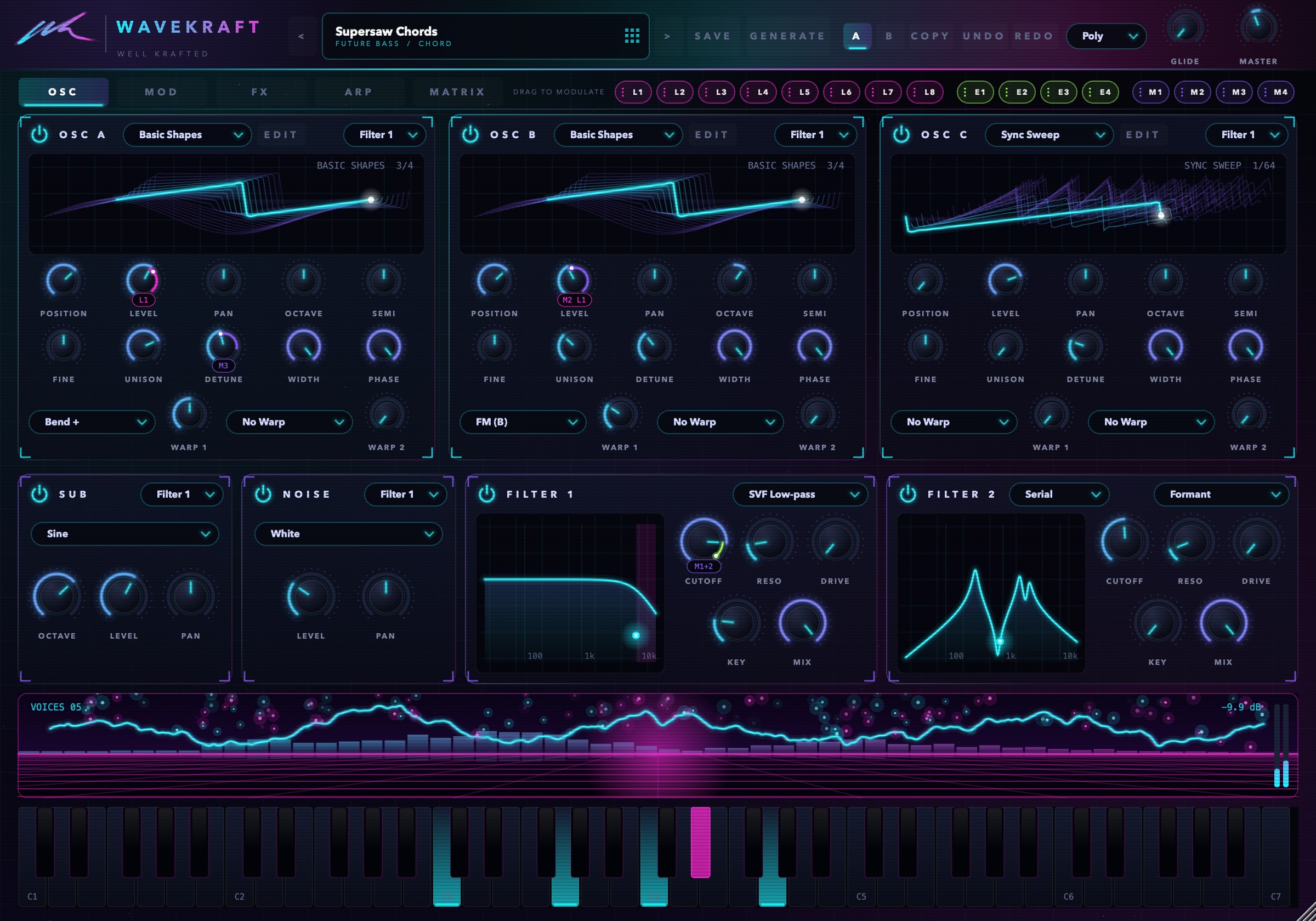The height and width of the screenshot is (921, 1316).
Task: Toggle the NOISE power button
Action: [263, 494]
